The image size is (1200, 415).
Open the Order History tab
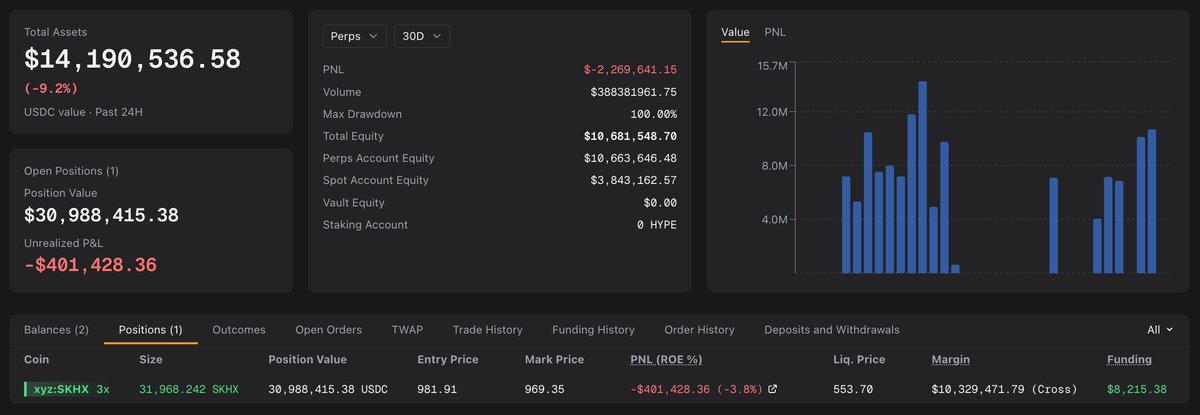[699, 329]
